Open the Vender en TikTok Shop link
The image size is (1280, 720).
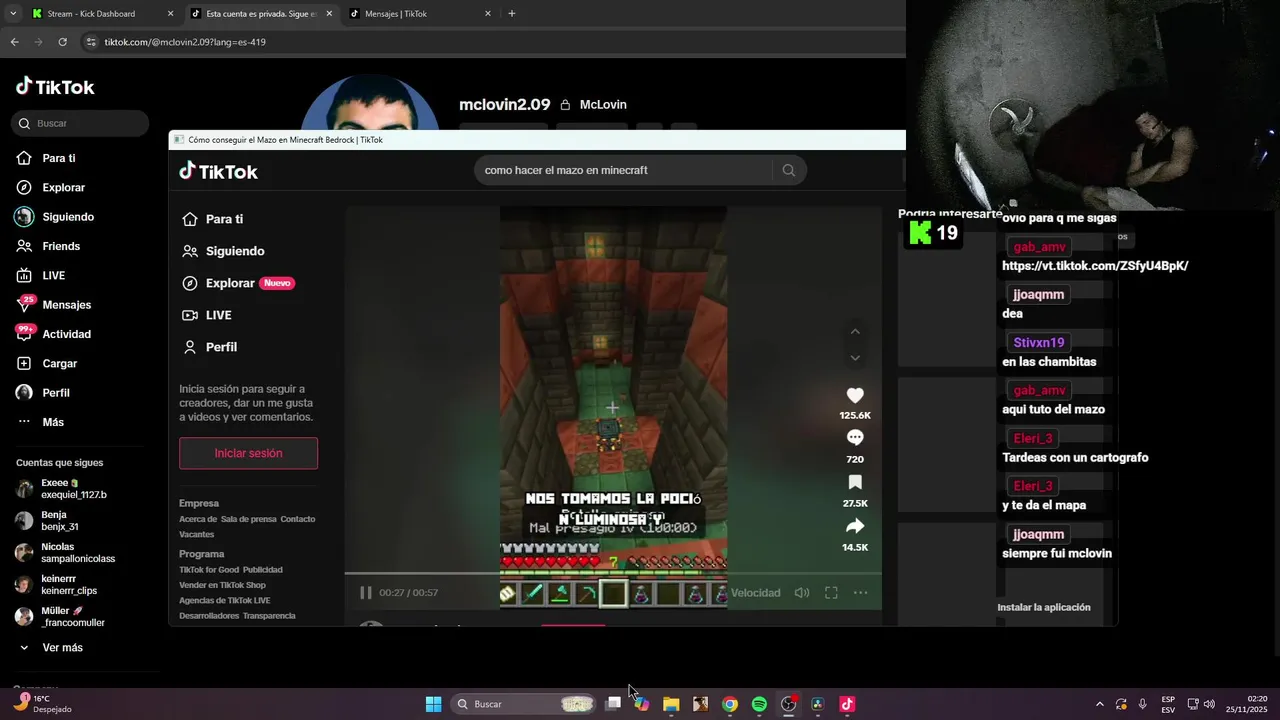click(222, 585)
